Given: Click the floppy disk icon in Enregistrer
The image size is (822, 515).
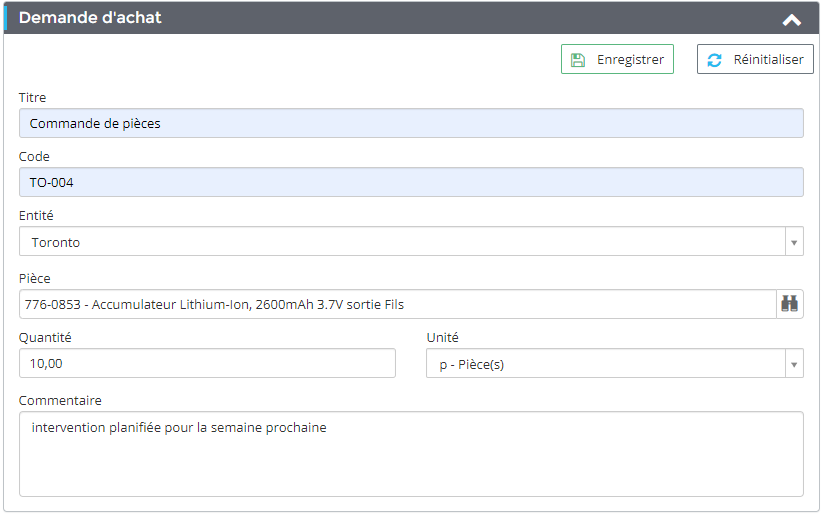Looking at the screenshot, I should click(578, 60).
